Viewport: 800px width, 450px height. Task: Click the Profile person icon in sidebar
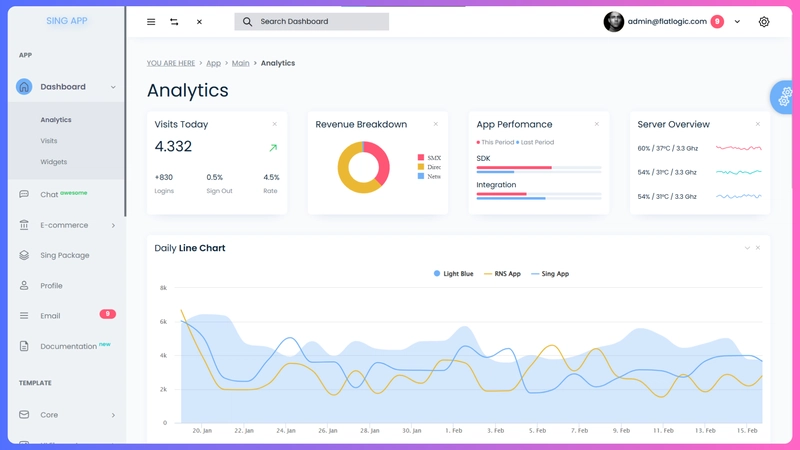24,286
